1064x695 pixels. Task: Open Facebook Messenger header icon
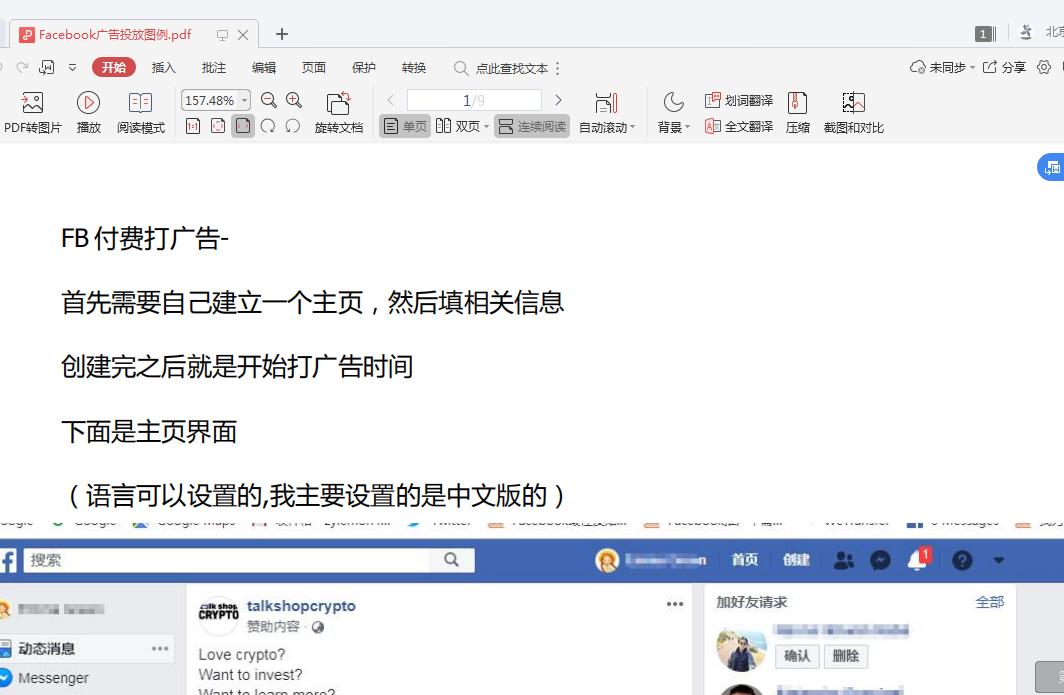point(880,561)
